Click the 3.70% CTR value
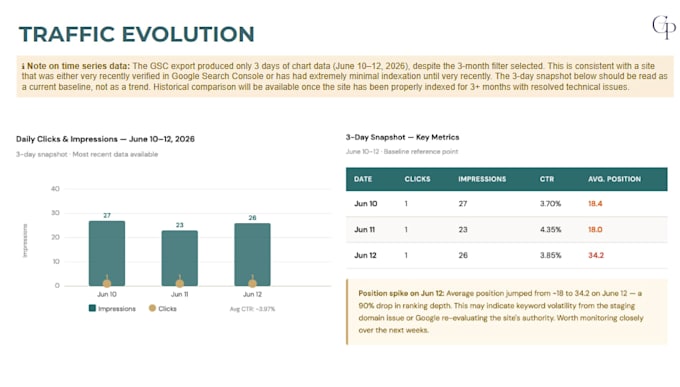 (x=550, y=203)
